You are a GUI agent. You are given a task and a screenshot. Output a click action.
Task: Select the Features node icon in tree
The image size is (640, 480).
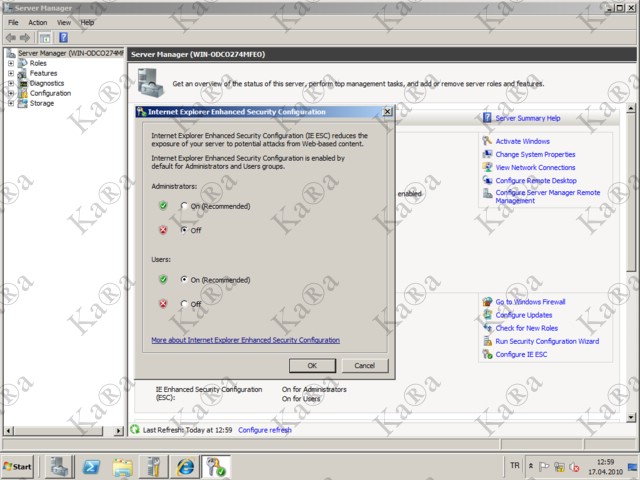(x=23, y=73)
